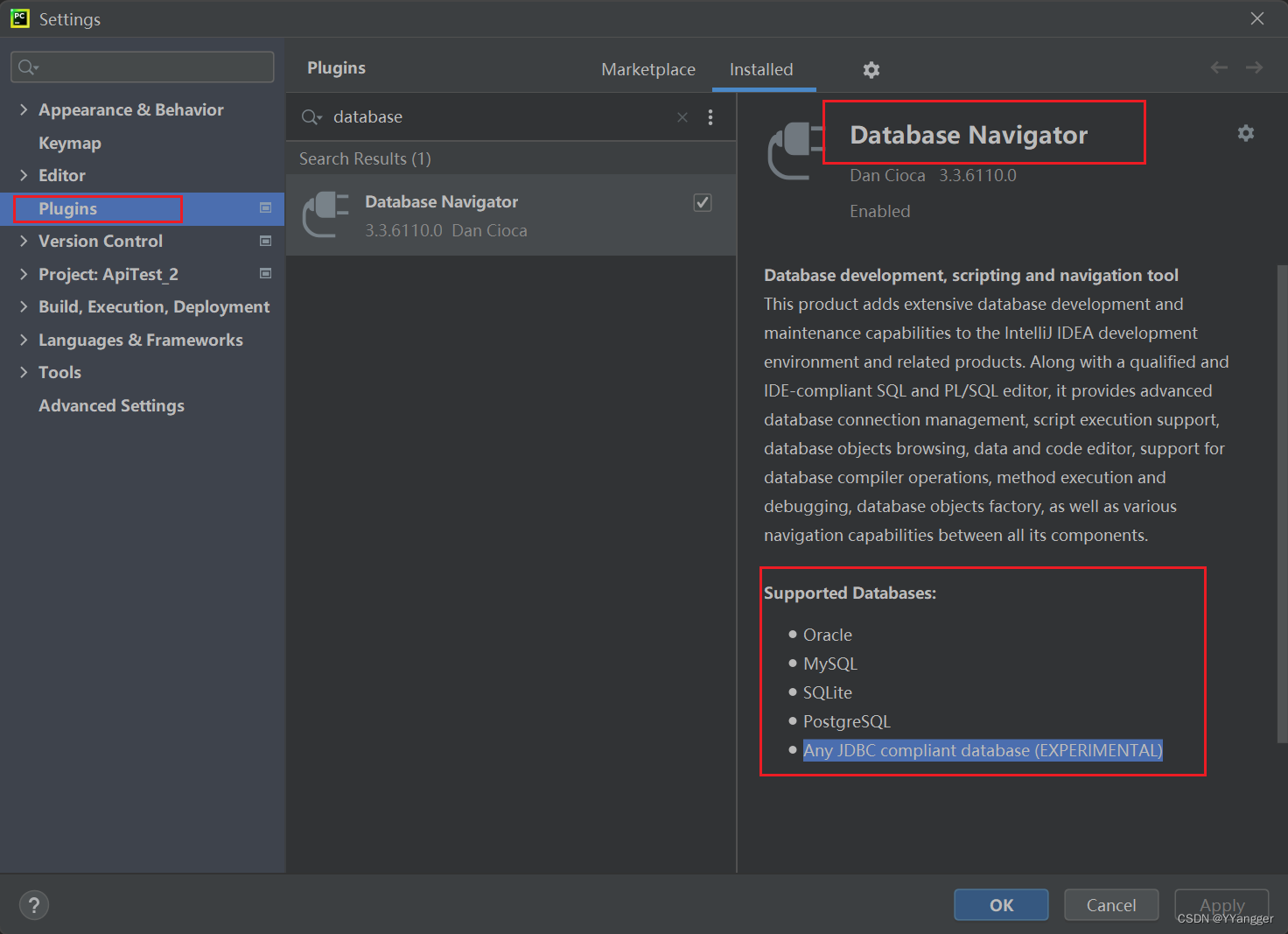This screenshot has width=1288, height=934.
Task: Switch to the Marketplace tab
Action: pyautogui.click(x=648, y=69)
